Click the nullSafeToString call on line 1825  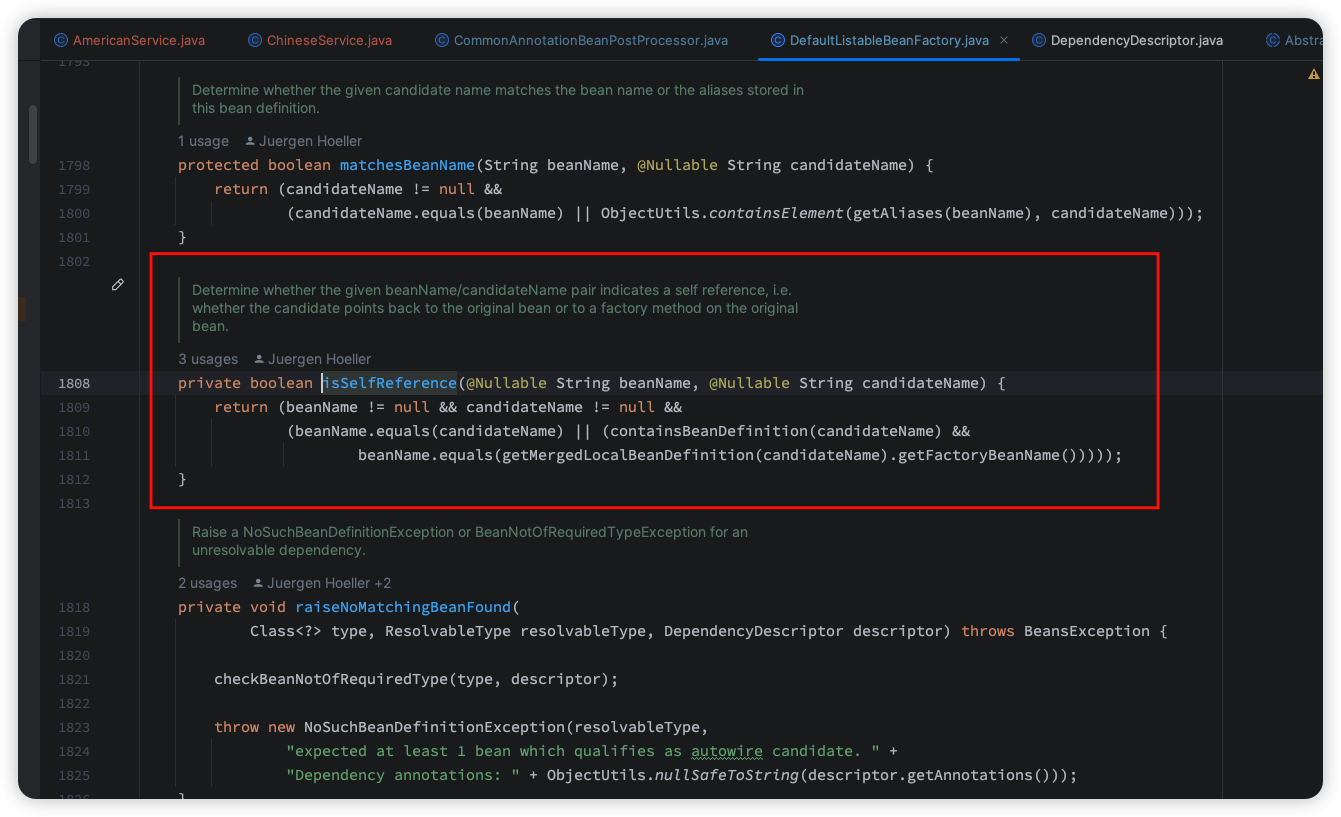(726, 775)
